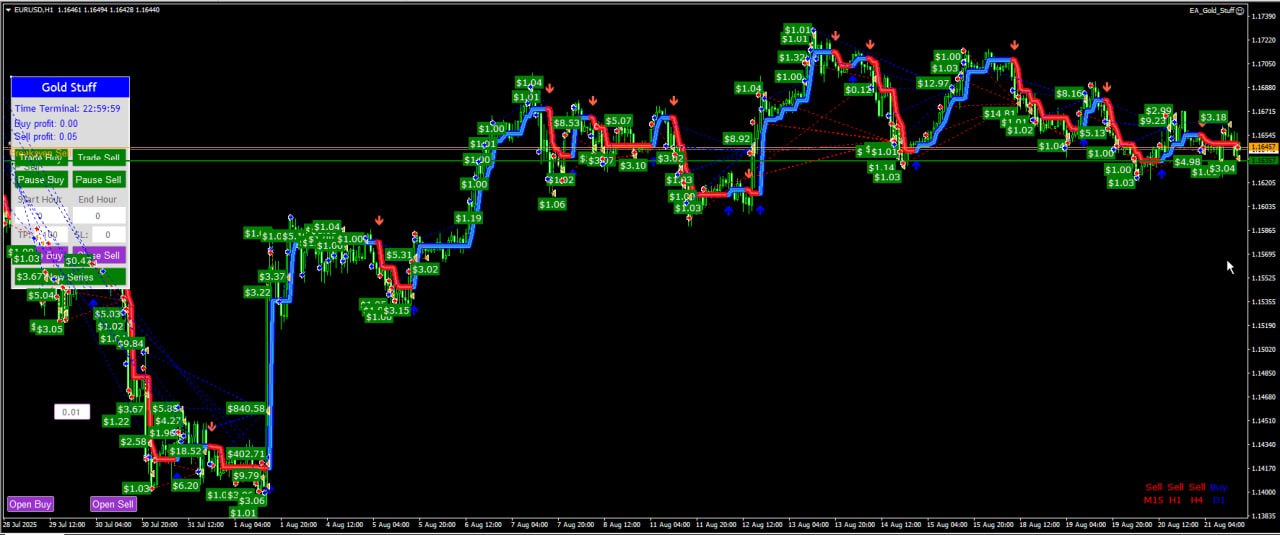Click the D1 timeframe signal label

point(1218,499)
